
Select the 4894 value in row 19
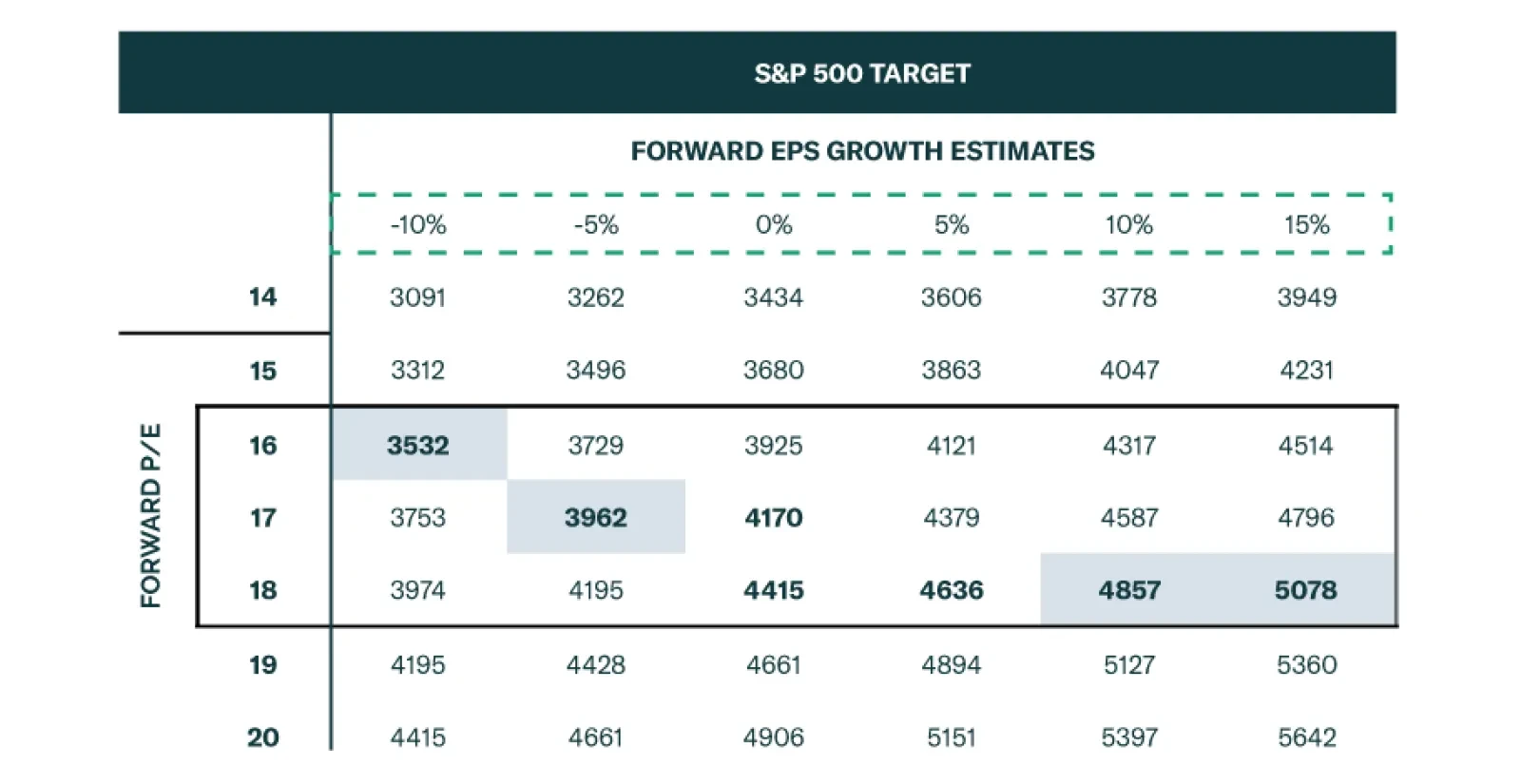(951, 664)
